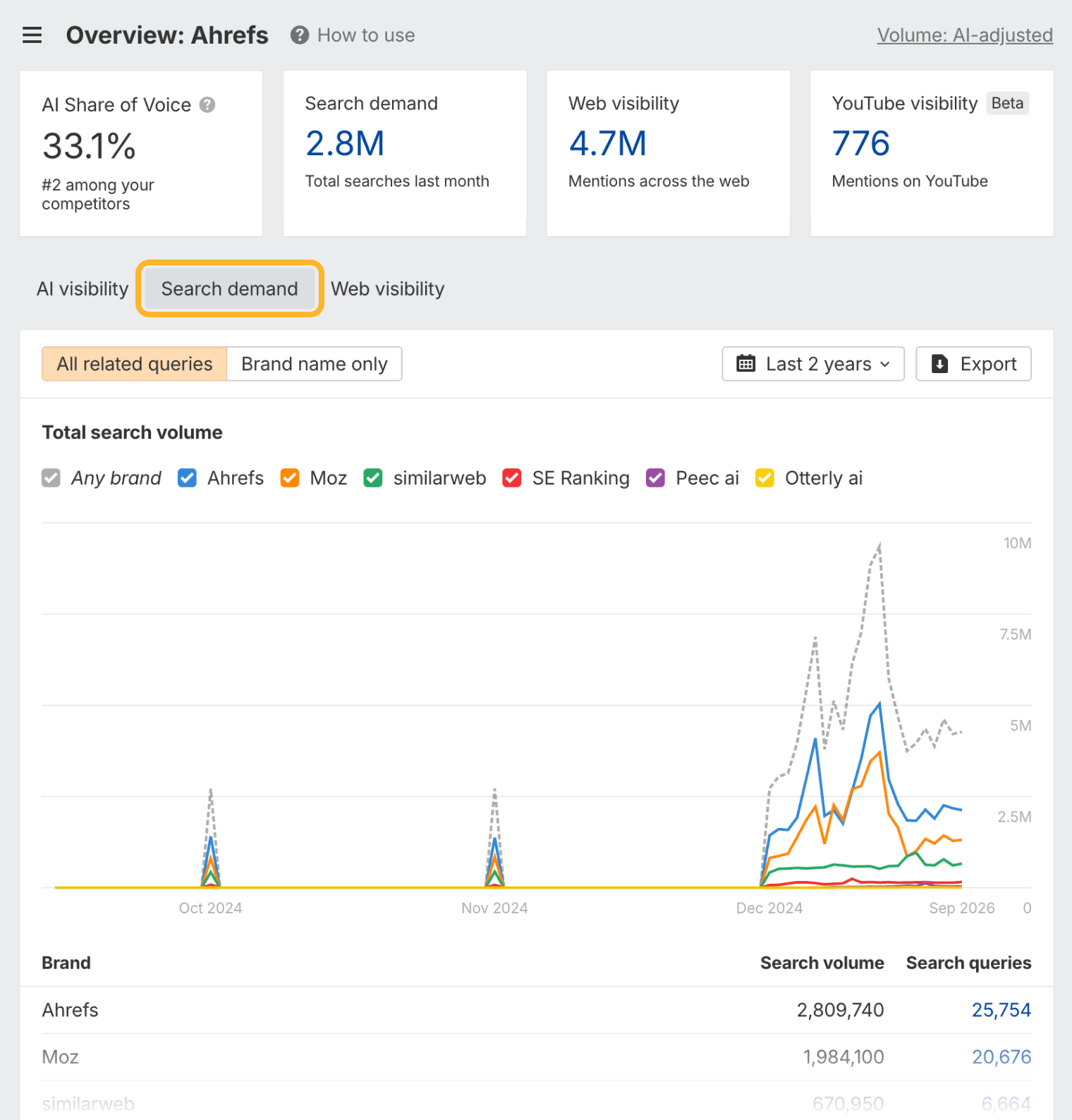Screen dimensions: 1072x1120
Task: Open the How to use guide
Action: tap(366, 35)
